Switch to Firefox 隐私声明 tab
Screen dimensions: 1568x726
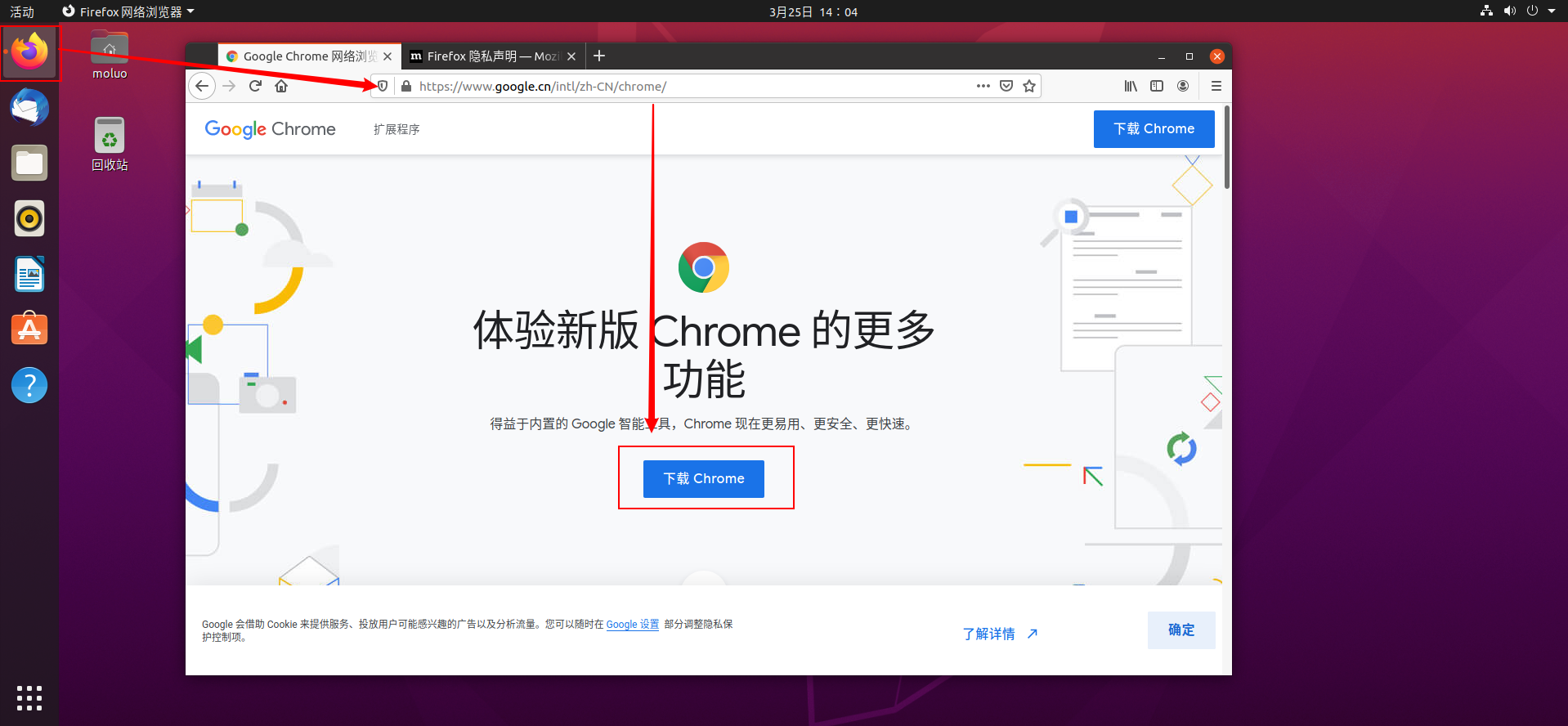493,56
